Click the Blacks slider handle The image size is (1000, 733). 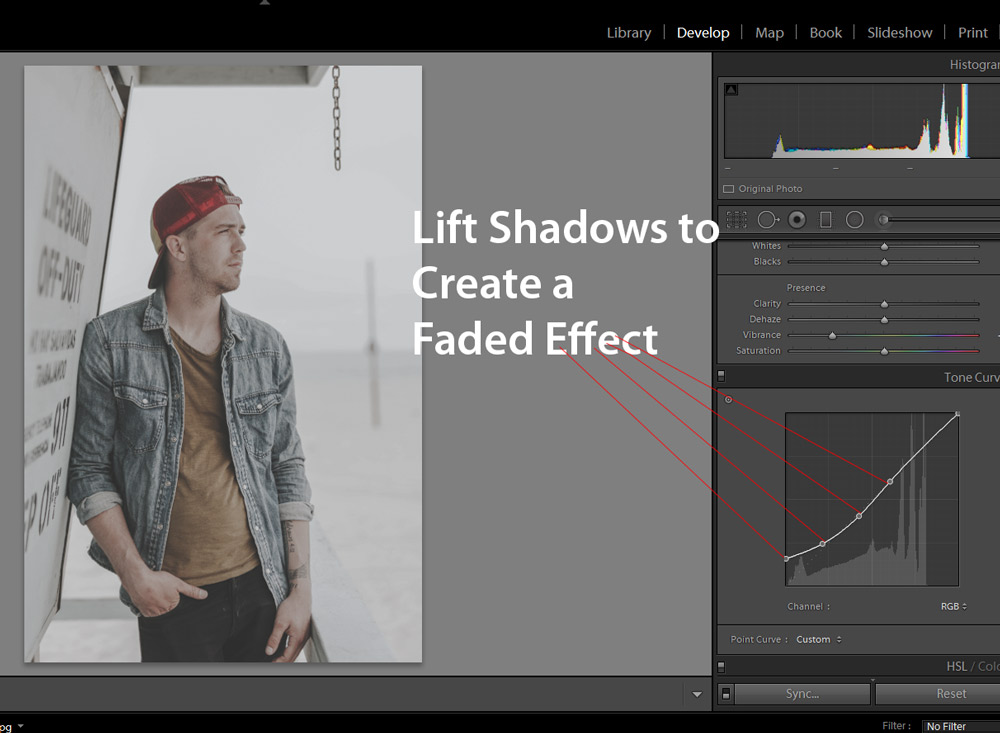click(885, 262)
